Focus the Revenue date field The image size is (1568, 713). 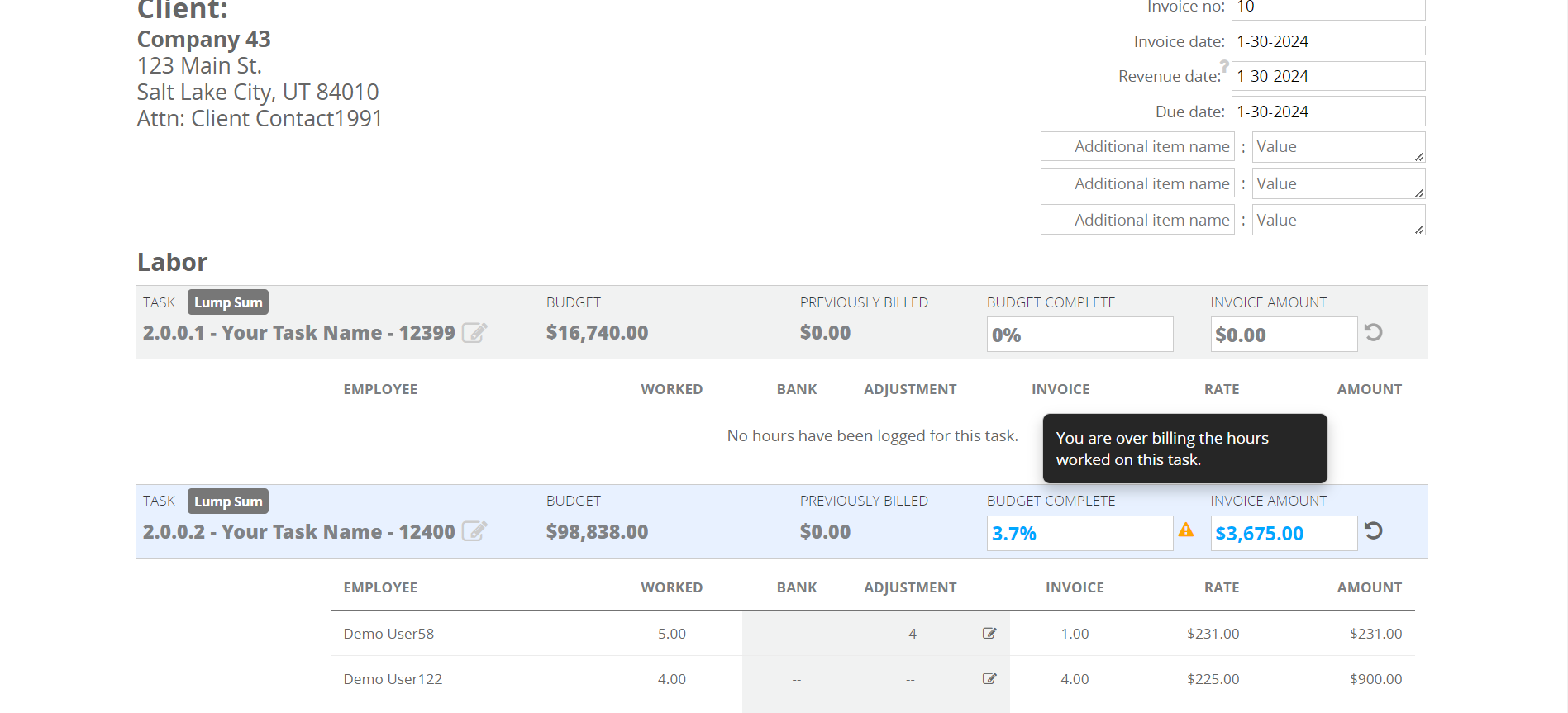coord(1328,76)
